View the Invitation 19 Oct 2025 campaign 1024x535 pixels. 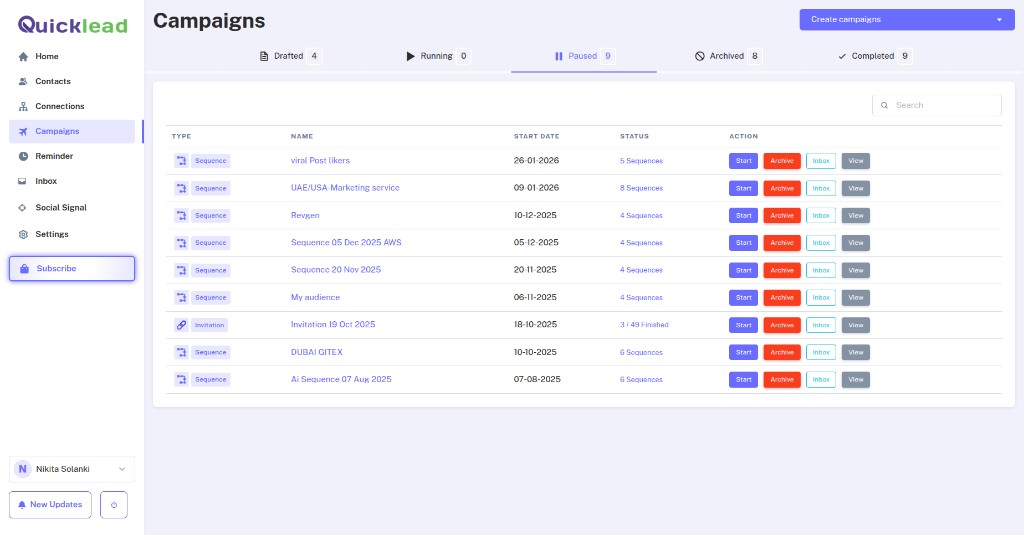pyautogui.click(x=856, y=325)
